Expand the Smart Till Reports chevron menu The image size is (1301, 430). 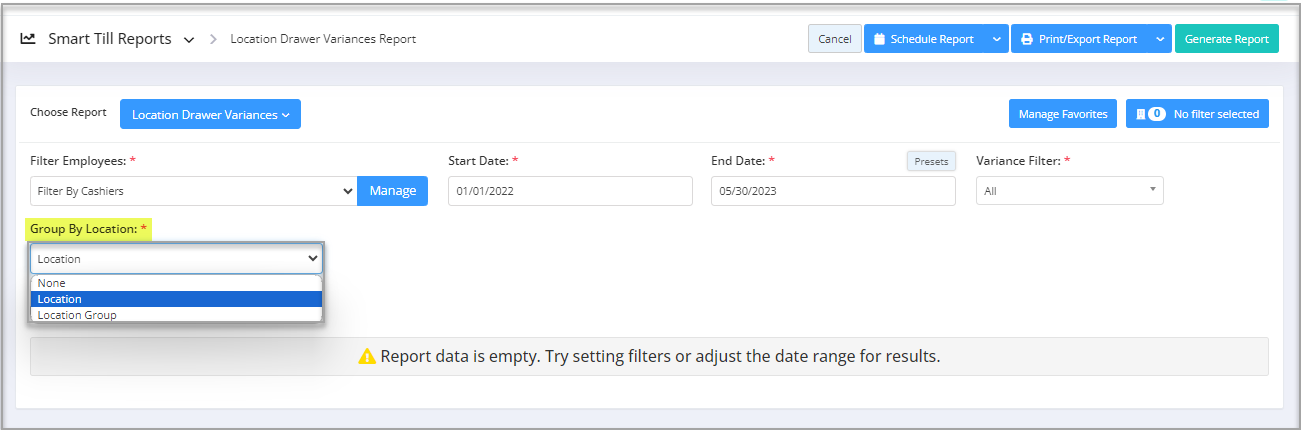tap(189, 40)
